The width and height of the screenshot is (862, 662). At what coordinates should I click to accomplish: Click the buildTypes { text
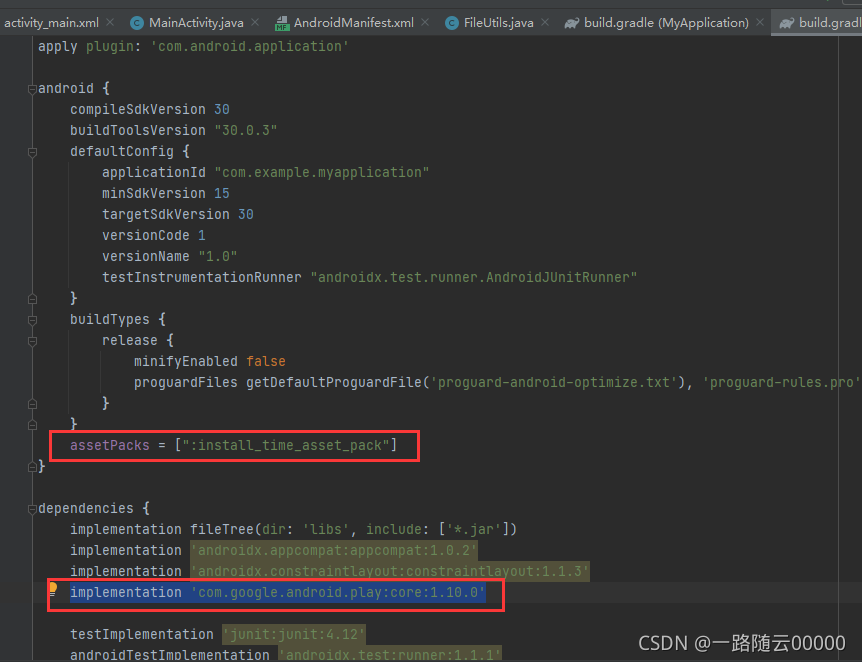(118, 319)
